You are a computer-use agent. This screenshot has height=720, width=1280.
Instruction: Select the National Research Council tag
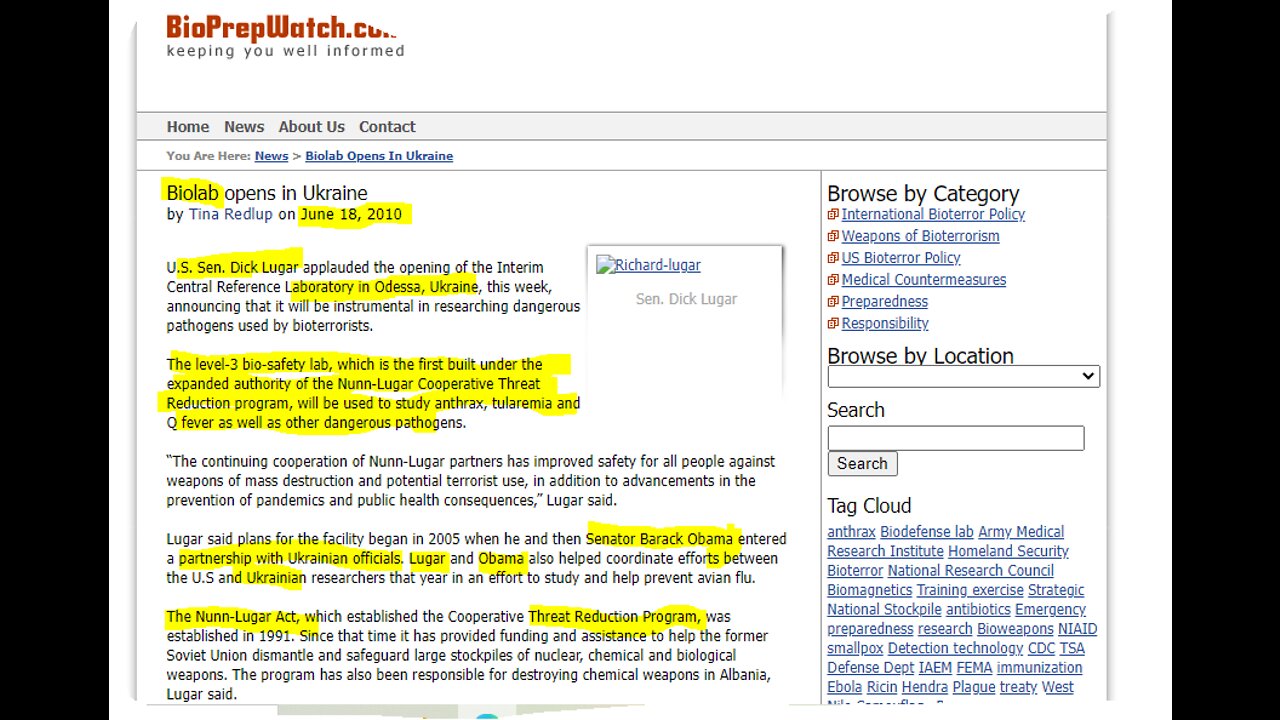tap(970, 571)
